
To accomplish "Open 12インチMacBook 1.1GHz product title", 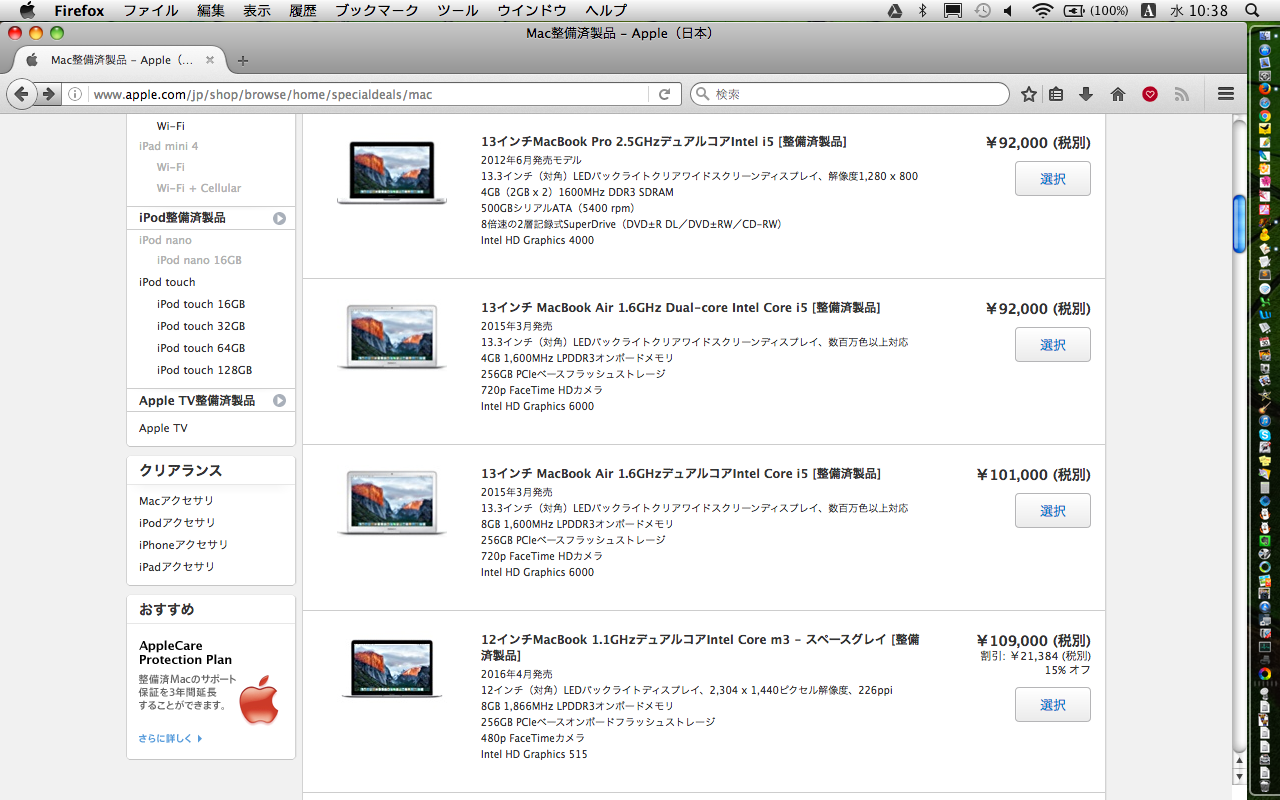I will pos(700,647).
